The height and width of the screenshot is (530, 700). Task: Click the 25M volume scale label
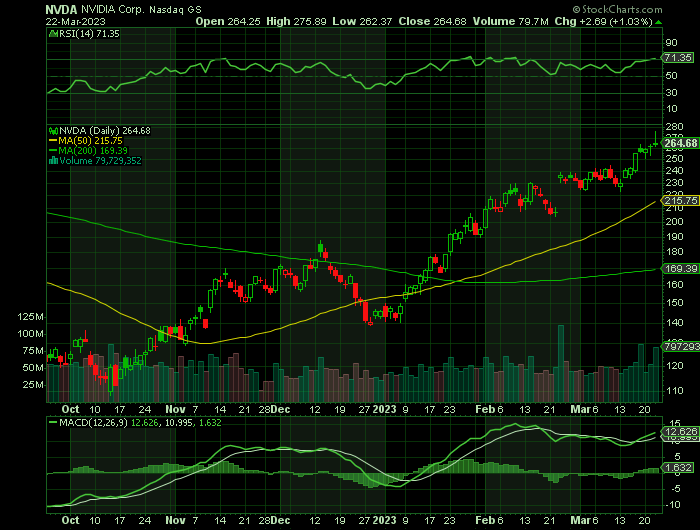pos(33,385)
